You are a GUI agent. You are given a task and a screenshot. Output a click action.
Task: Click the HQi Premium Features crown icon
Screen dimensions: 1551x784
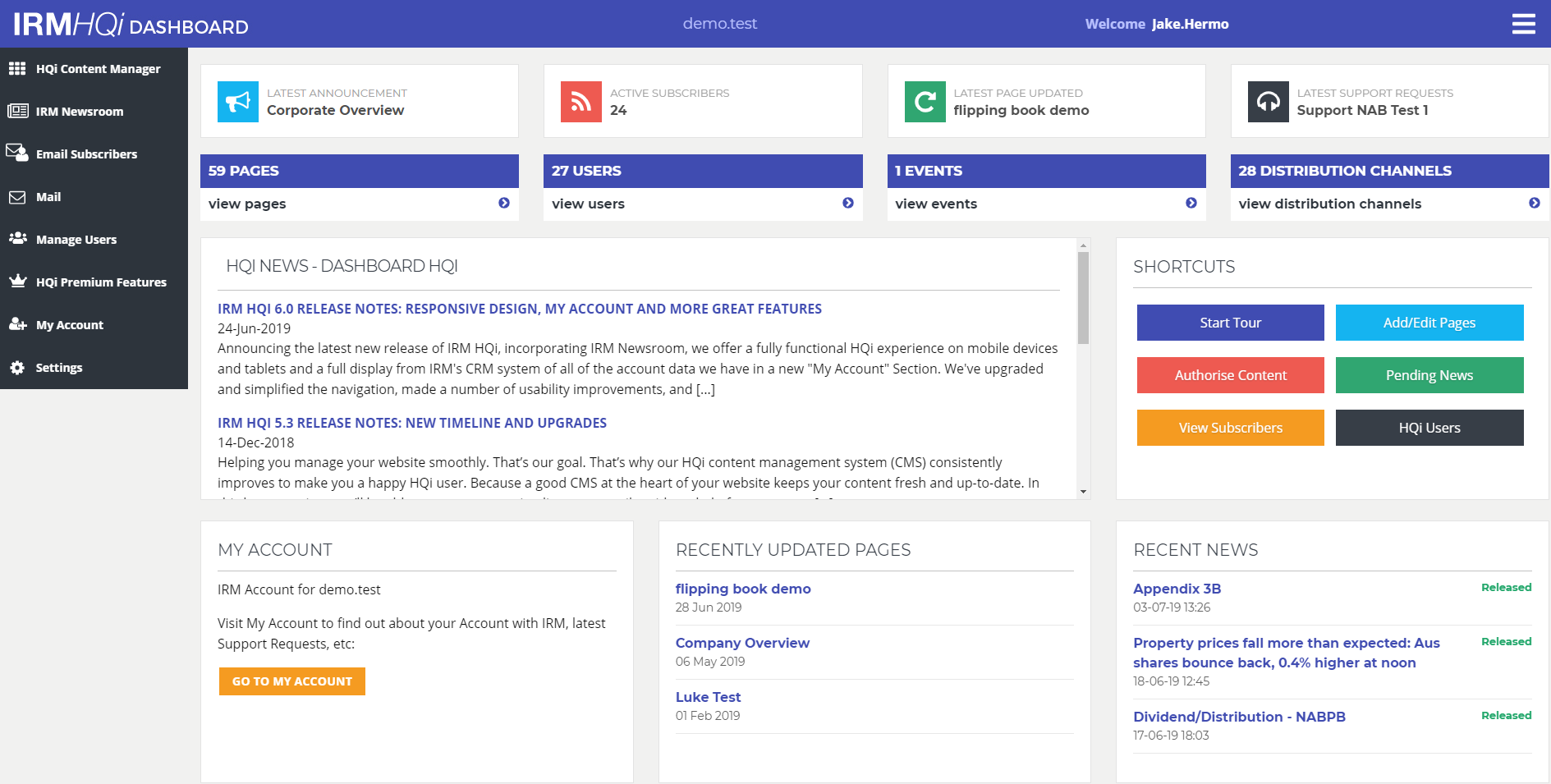pos(17,282)
